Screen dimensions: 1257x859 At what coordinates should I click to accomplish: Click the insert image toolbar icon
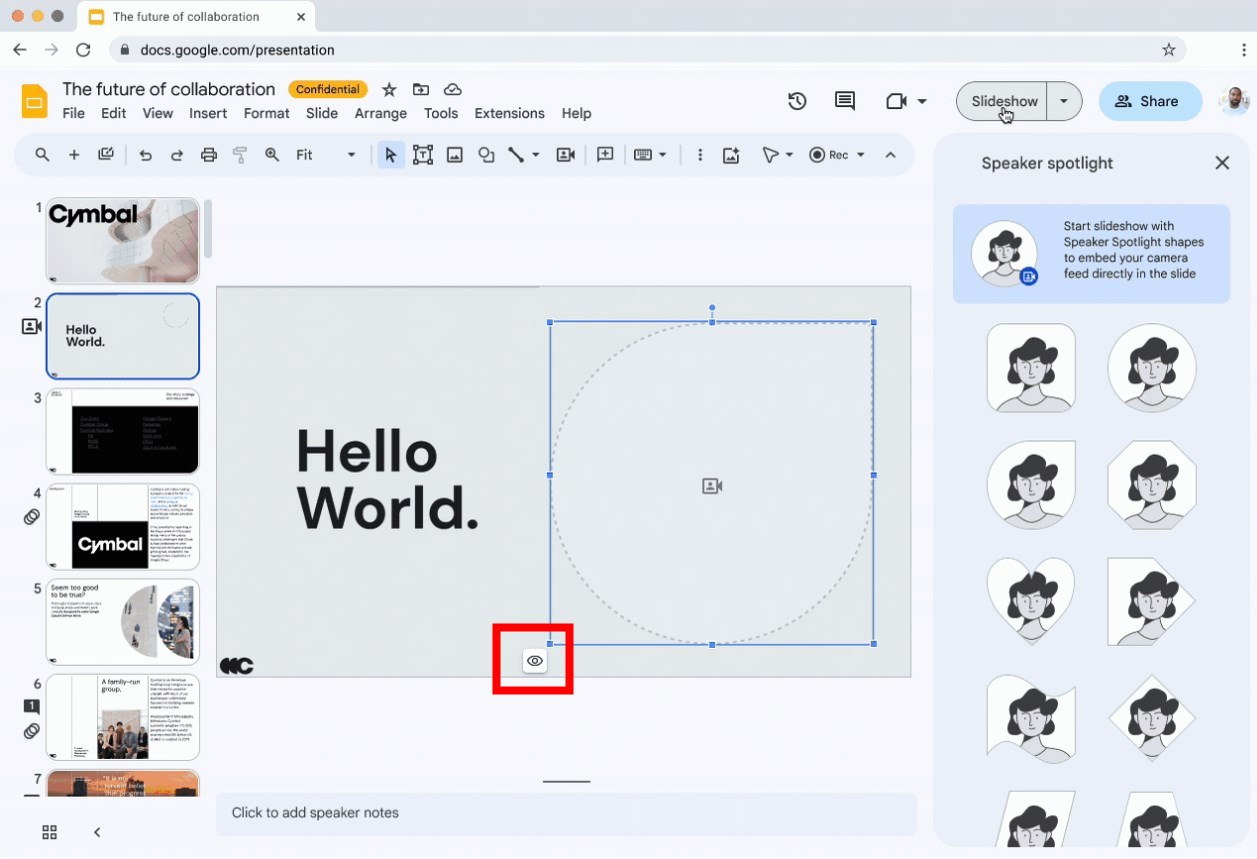pos(455,155)
